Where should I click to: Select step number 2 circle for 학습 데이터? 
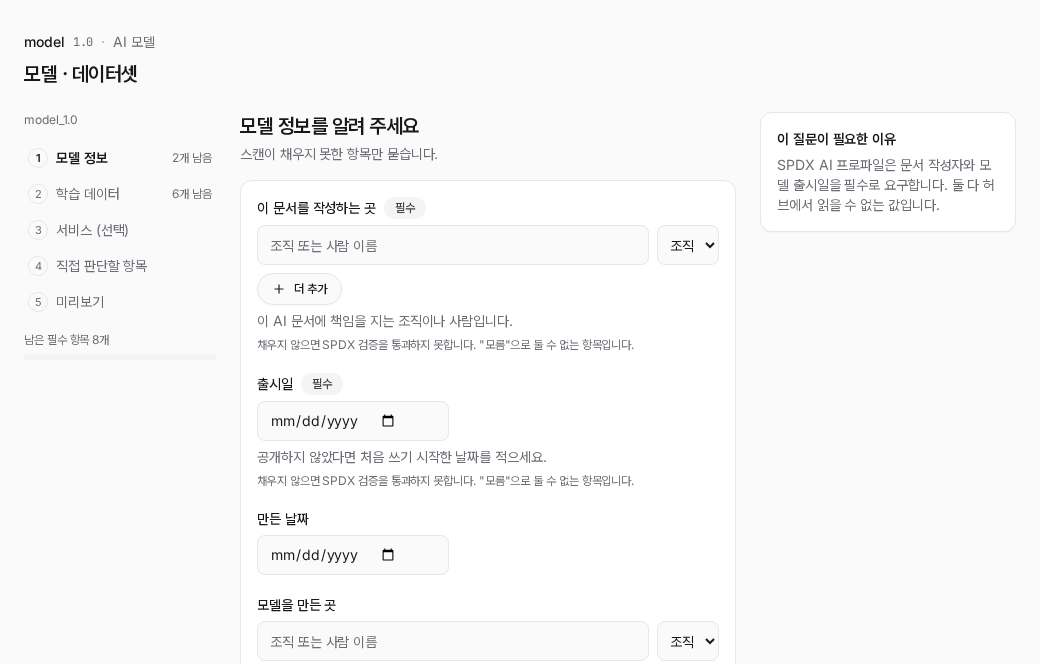tap(38, 194)
